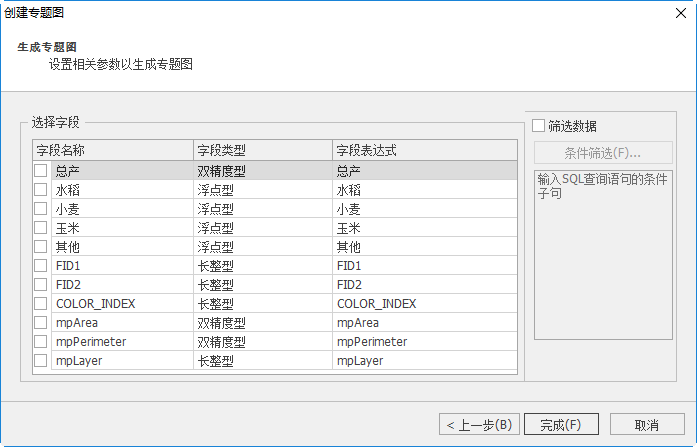The width and height of the screenshot is (697, 447).
Task: Enable the FID2 field checkbox
Action: point(41,285)
